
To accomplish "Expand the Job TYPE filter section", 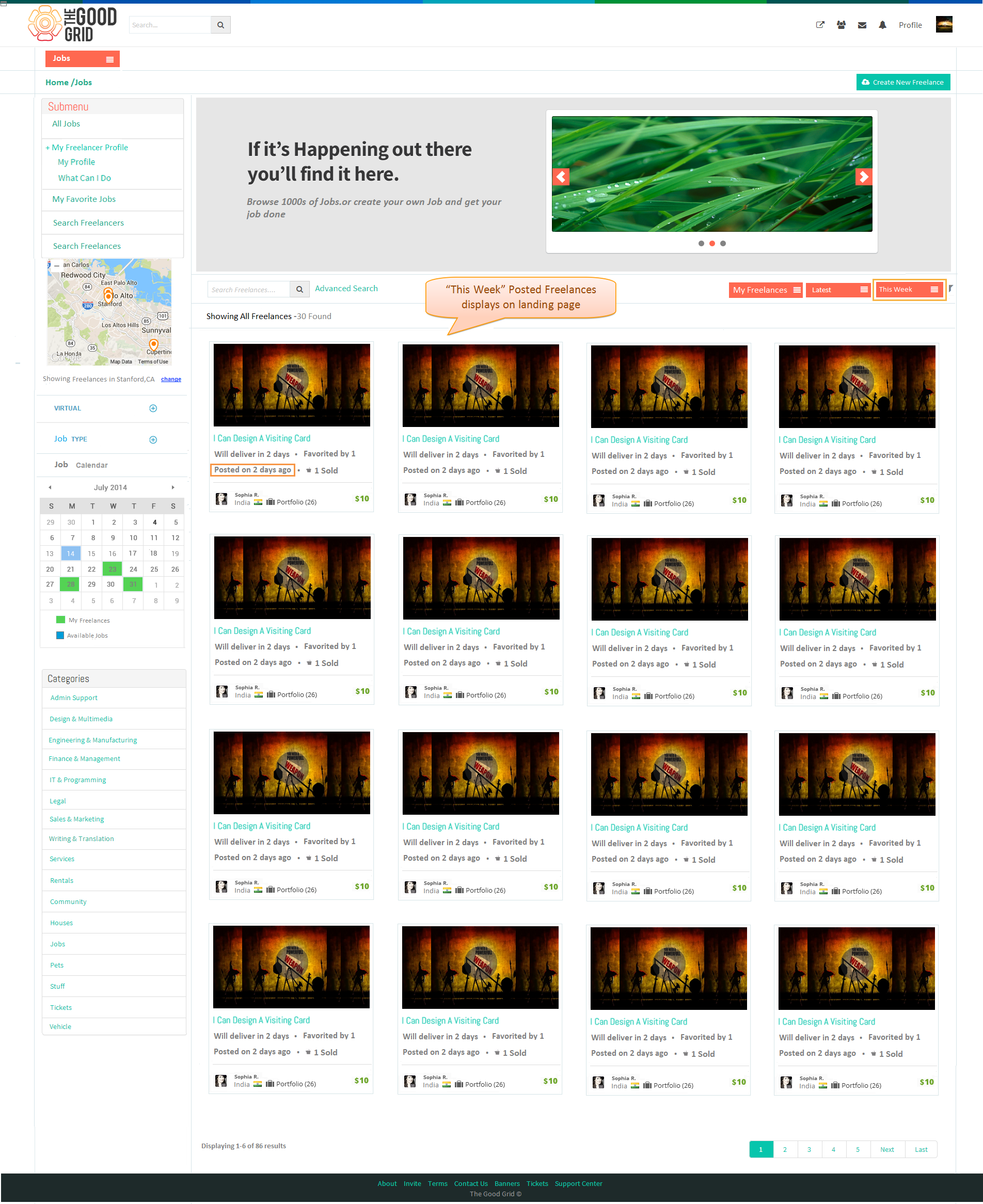I will point(153,440).
